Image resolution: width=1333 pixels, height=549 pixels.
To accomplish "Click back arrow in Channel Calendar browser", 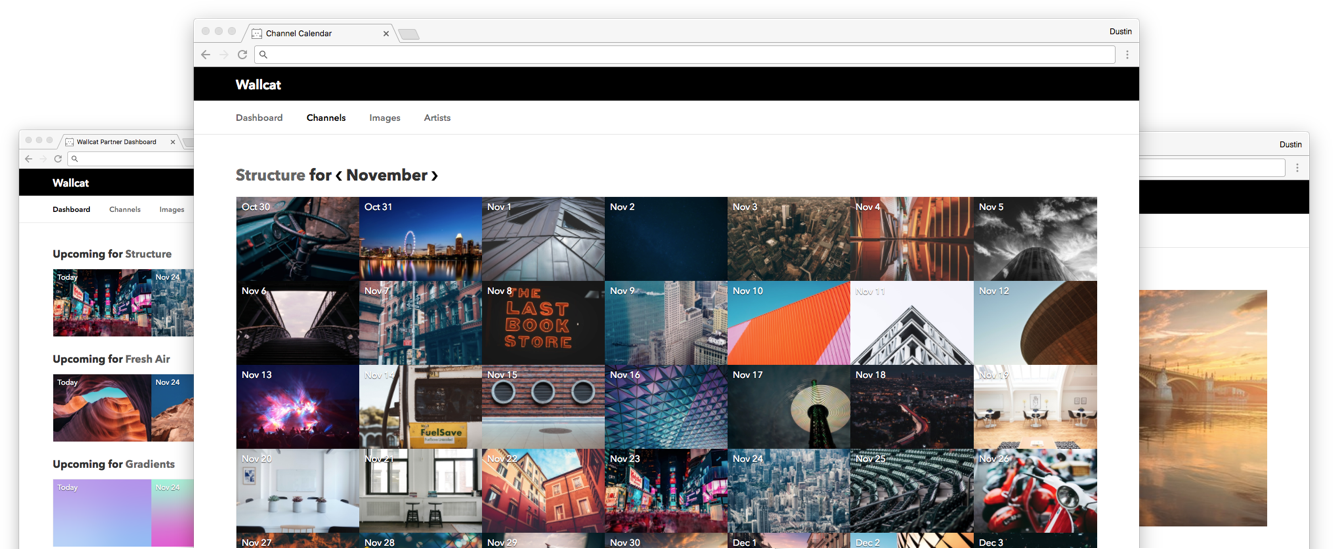I will point(206,55).
